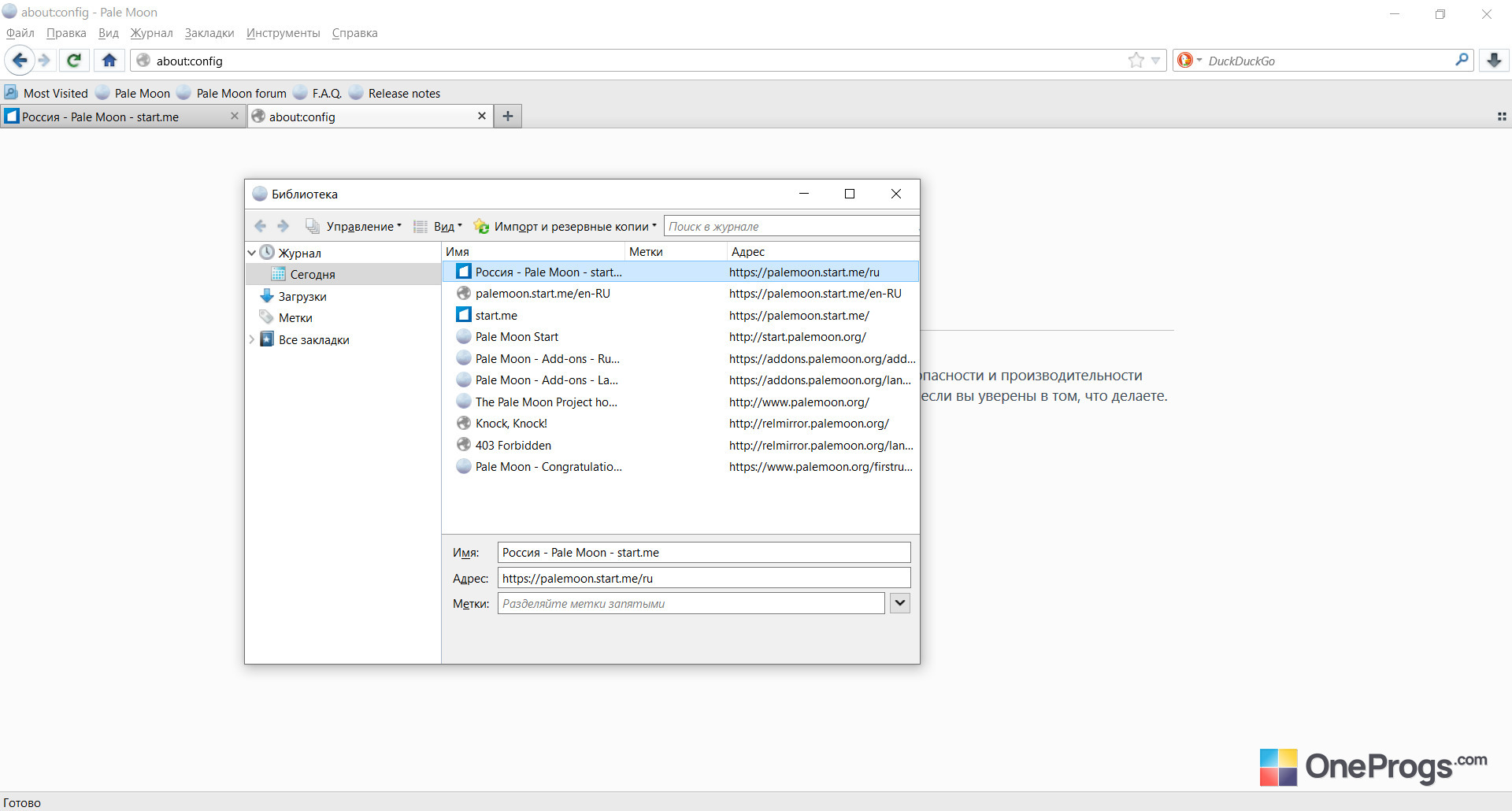List all tabs button at tab bar end

[x=1502, y=117]
